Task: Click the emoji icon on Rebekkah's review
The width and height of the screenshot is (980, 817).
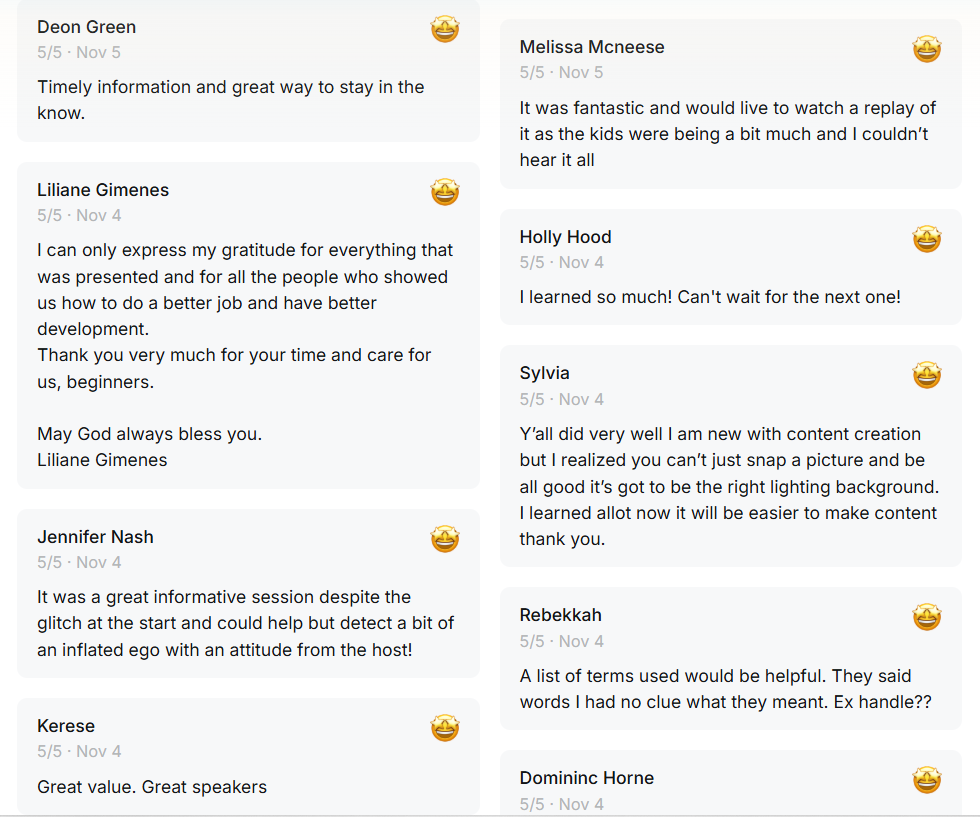Action: (x=927, y=617)
